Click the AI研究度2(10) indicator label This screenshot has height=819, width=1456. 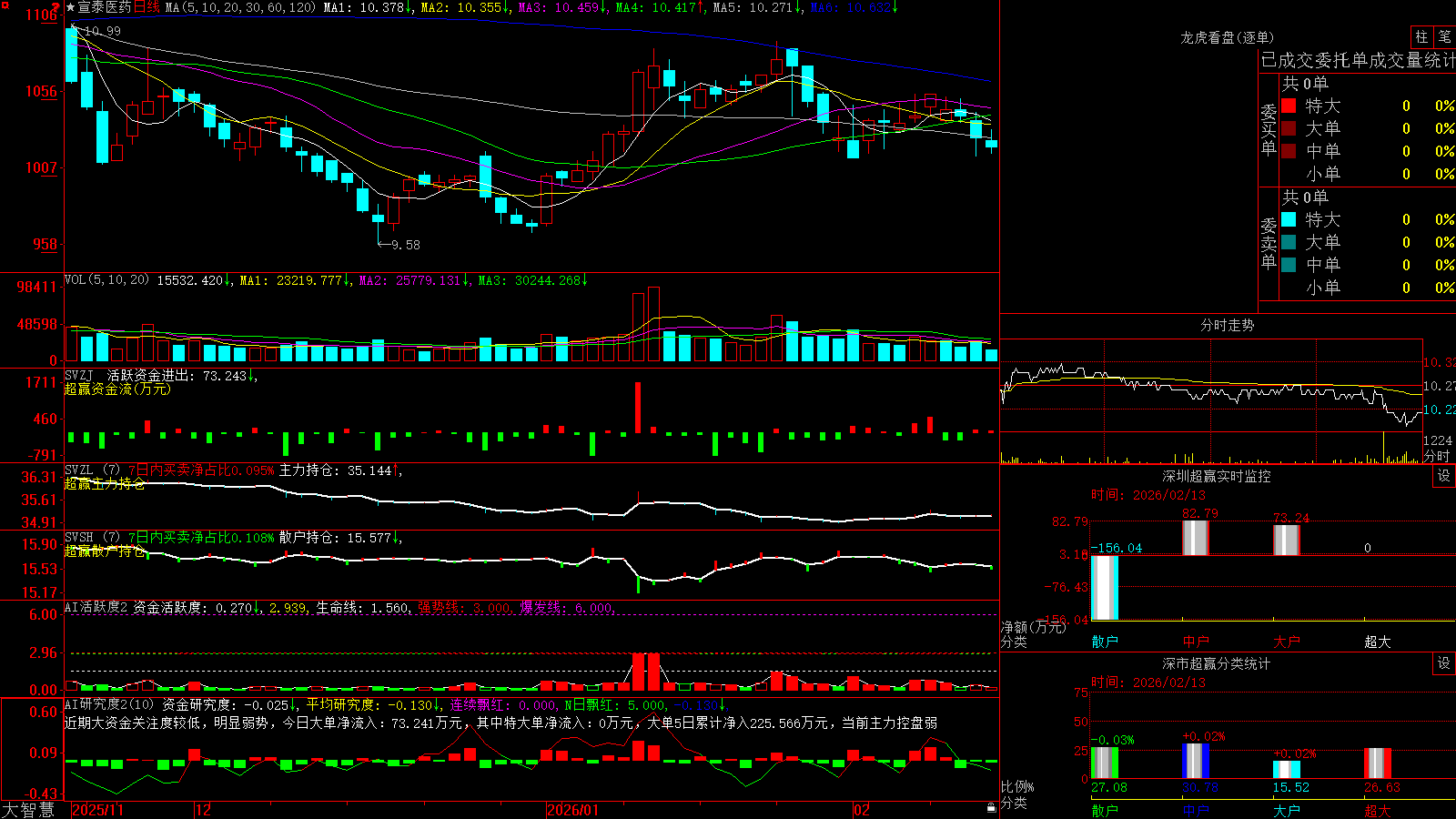pos(110,704)
